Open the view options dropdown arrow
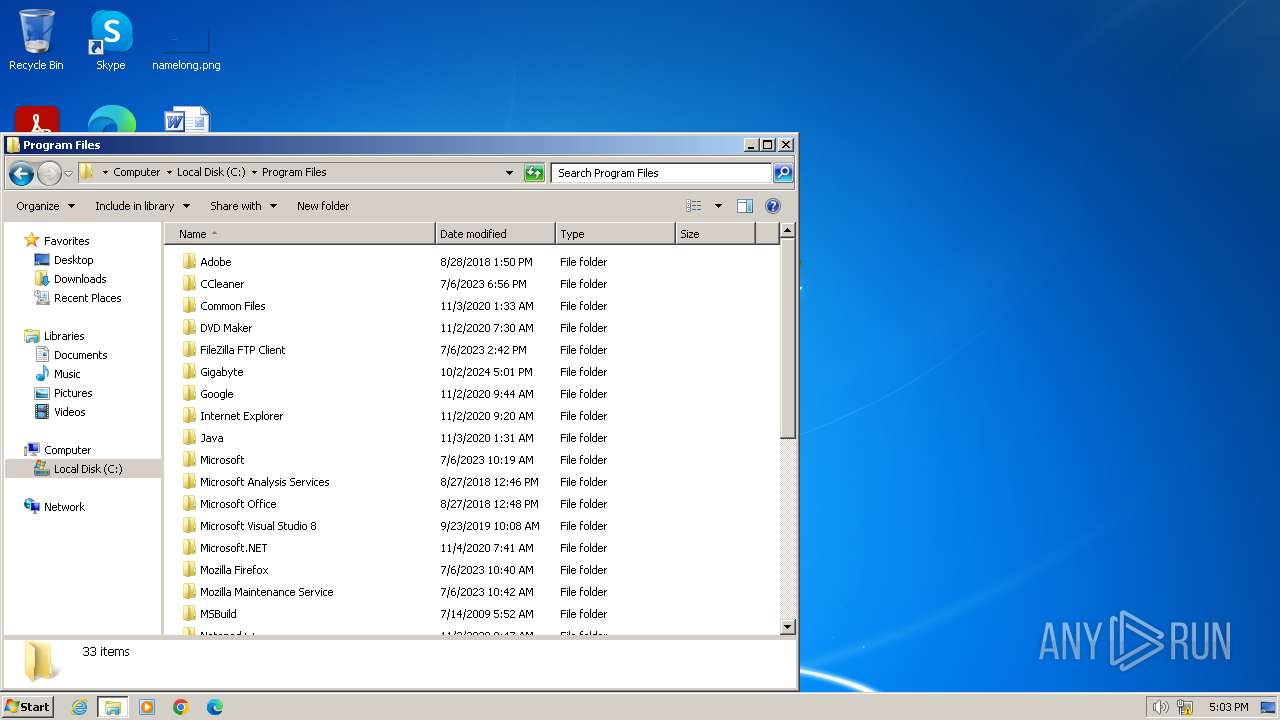The height and width of the screenshot is (720, 1280). coord(717,206)
